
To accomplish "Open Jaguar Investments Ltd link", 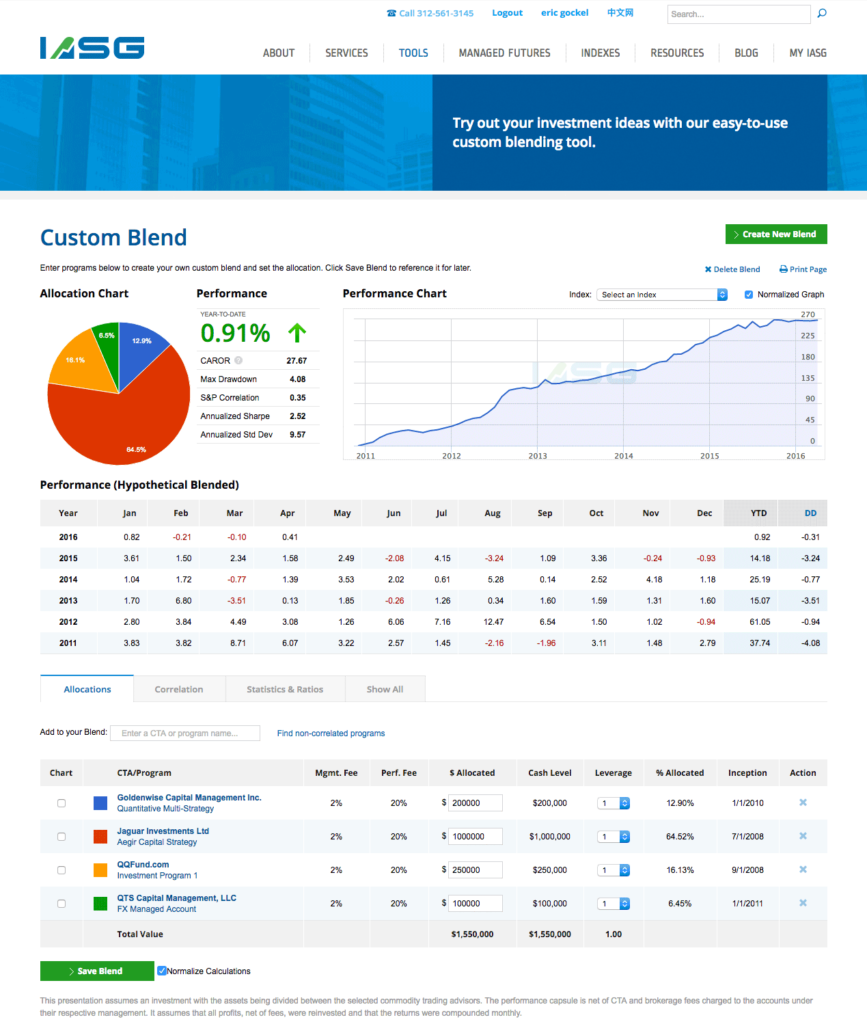I will [x=163, y=831].
